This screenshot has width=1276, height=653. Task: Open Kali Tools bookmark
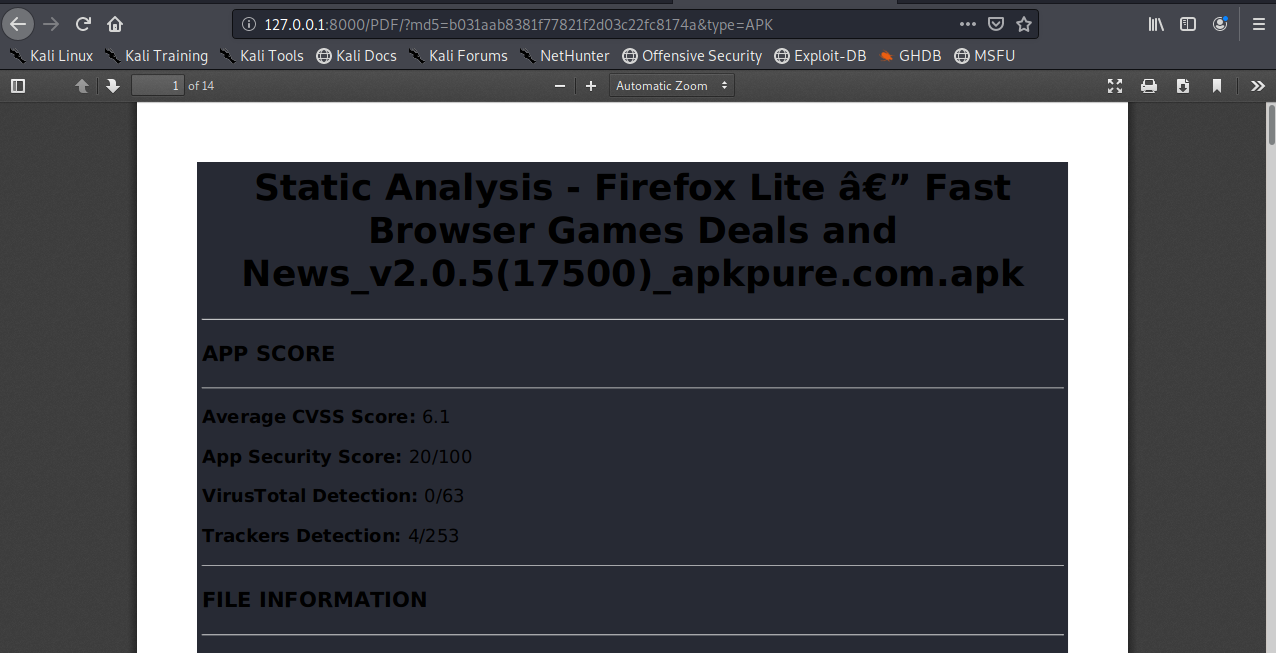click(x=261, y=56)
